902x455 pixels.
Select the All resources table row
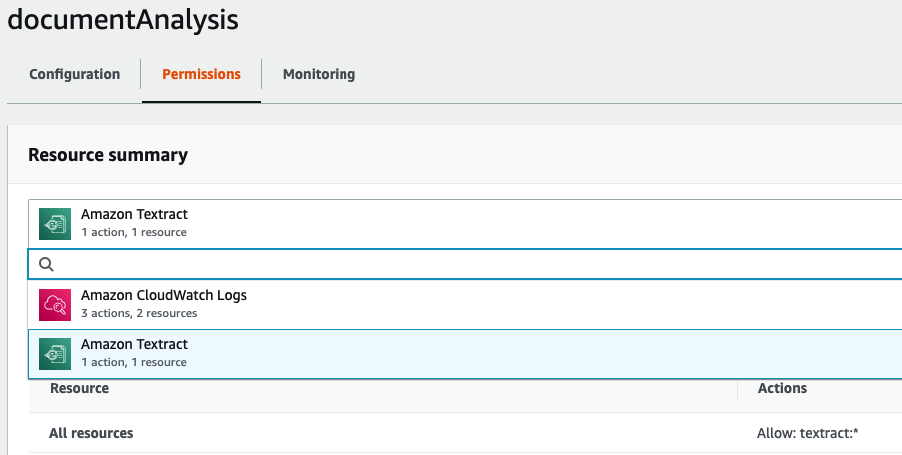click(x=465, y=433)
